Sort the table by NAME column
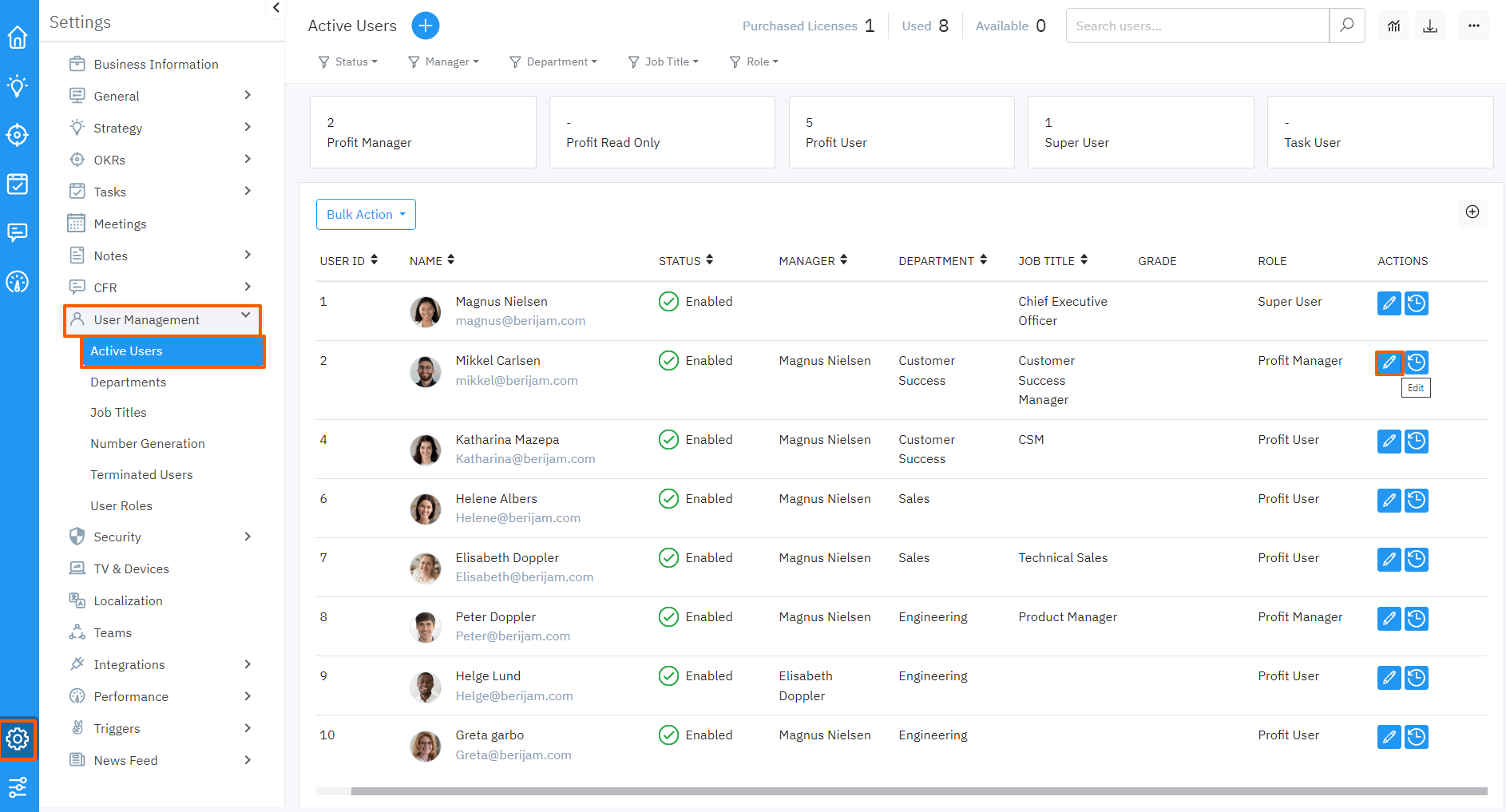Image resolution: width=1506 pixels, height=812 pixels. (451, 259)
